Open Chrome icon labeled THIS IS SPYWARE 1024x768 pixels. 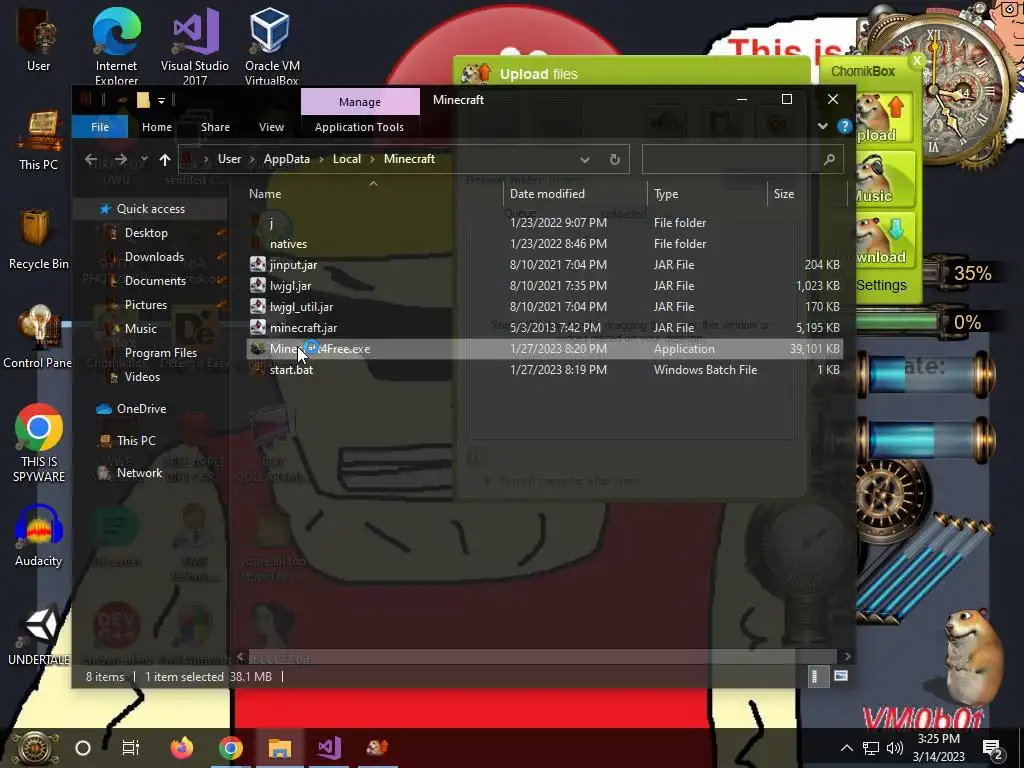click(x=39, y=443)
